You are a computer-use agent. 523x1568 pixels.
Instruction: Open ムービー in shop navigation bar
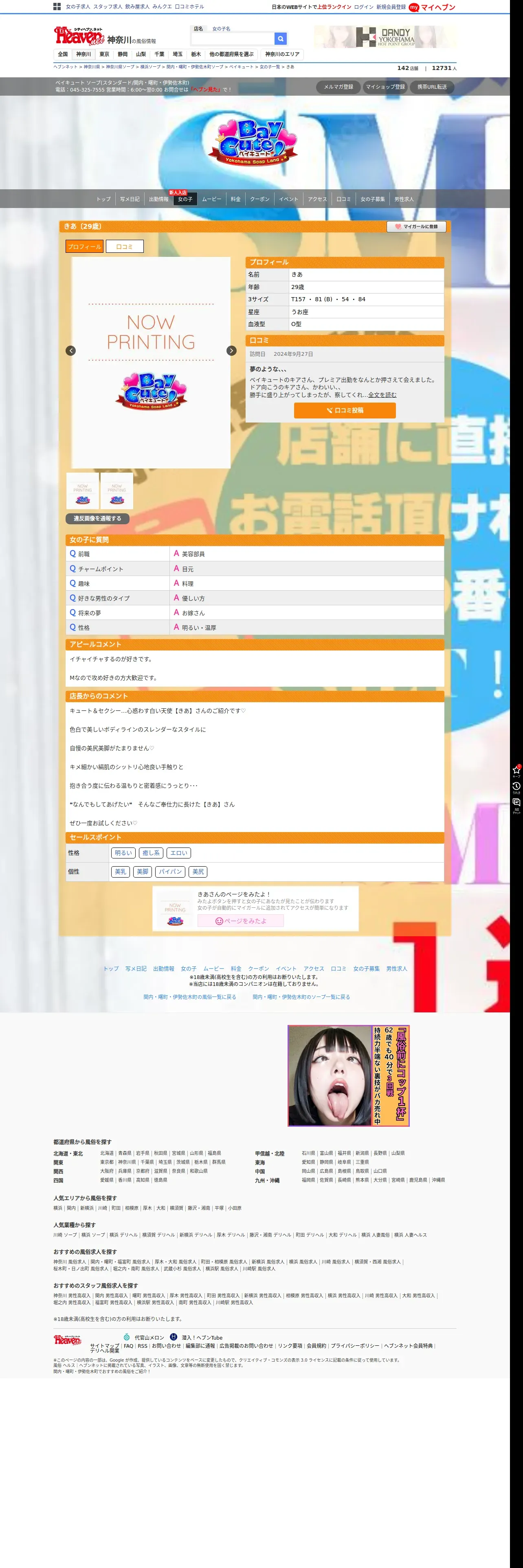click(212, 199)
